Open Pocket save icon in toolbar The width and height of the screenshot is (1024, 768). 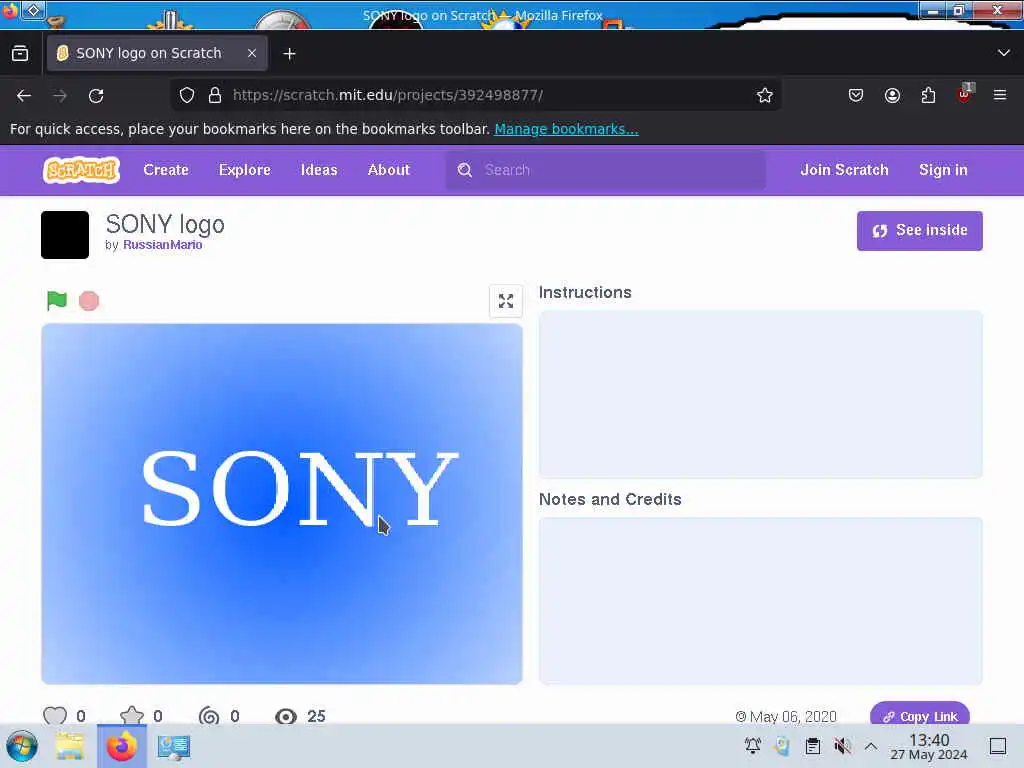856,95
